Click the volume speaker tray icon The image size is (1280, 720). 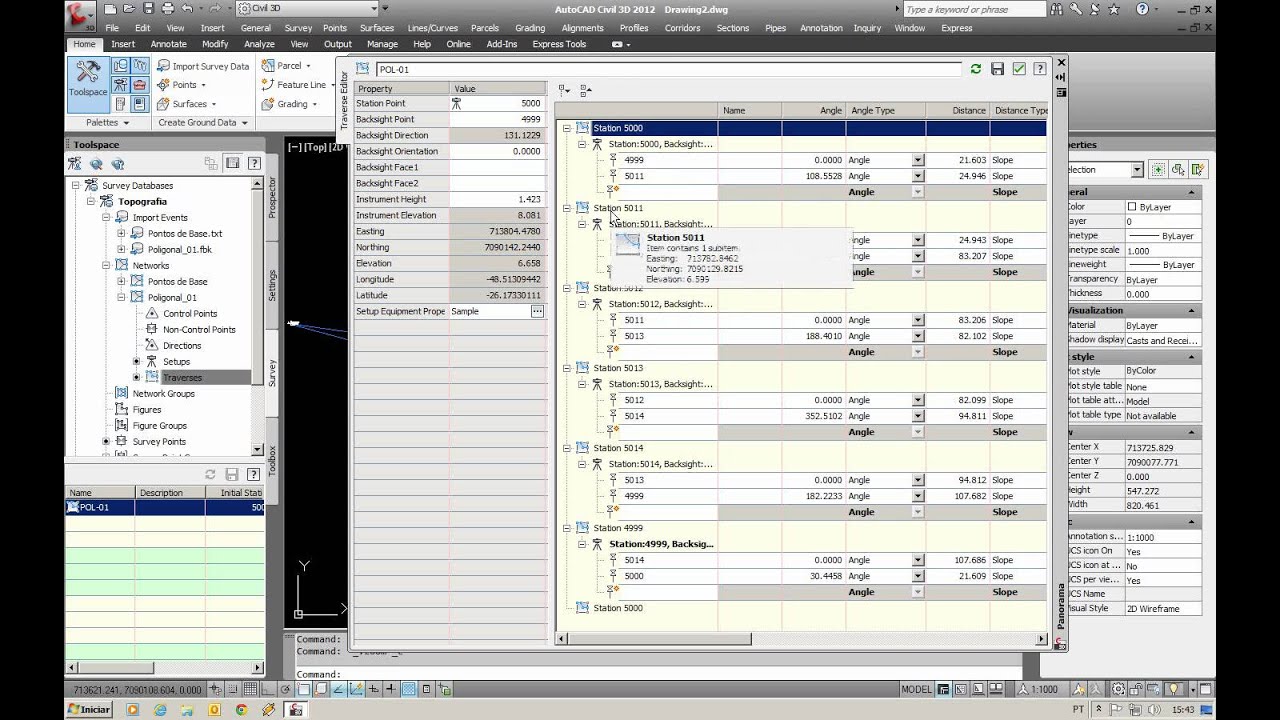tap(1153, 710)
